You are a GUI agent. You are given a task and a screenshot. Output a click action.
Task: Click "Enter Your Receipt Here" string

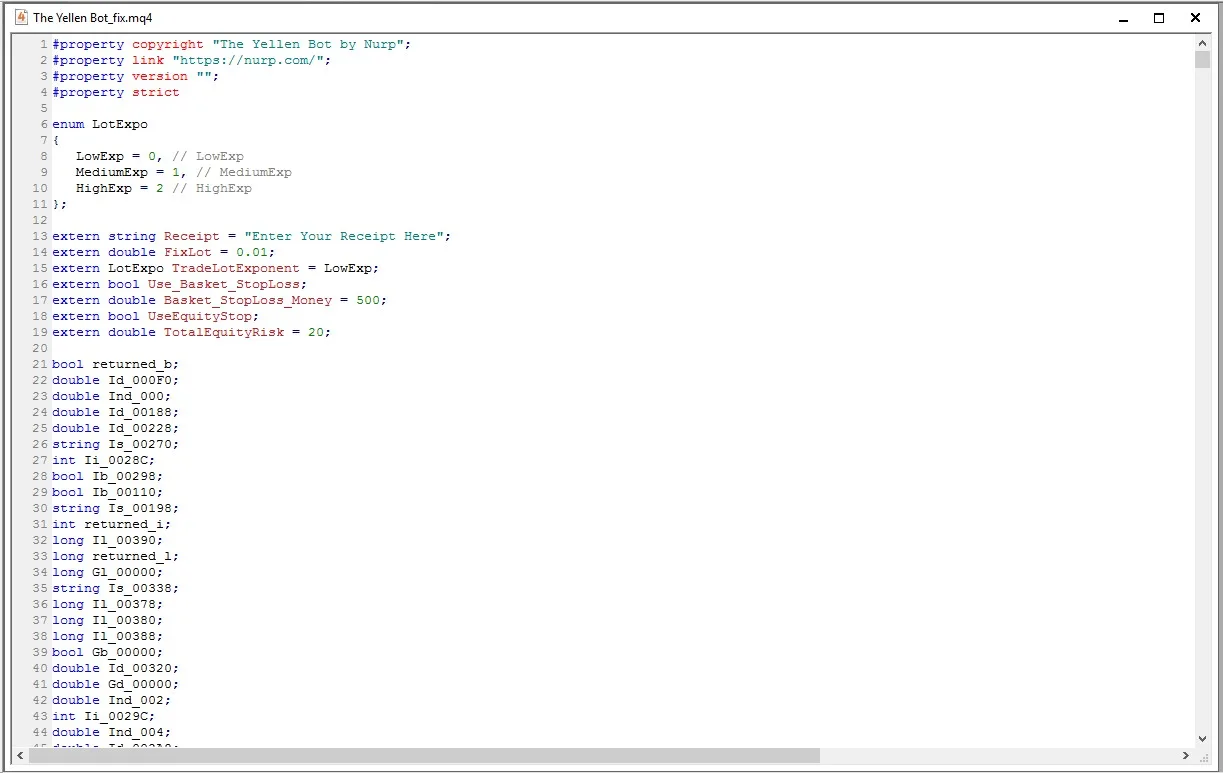coord(343,236)
